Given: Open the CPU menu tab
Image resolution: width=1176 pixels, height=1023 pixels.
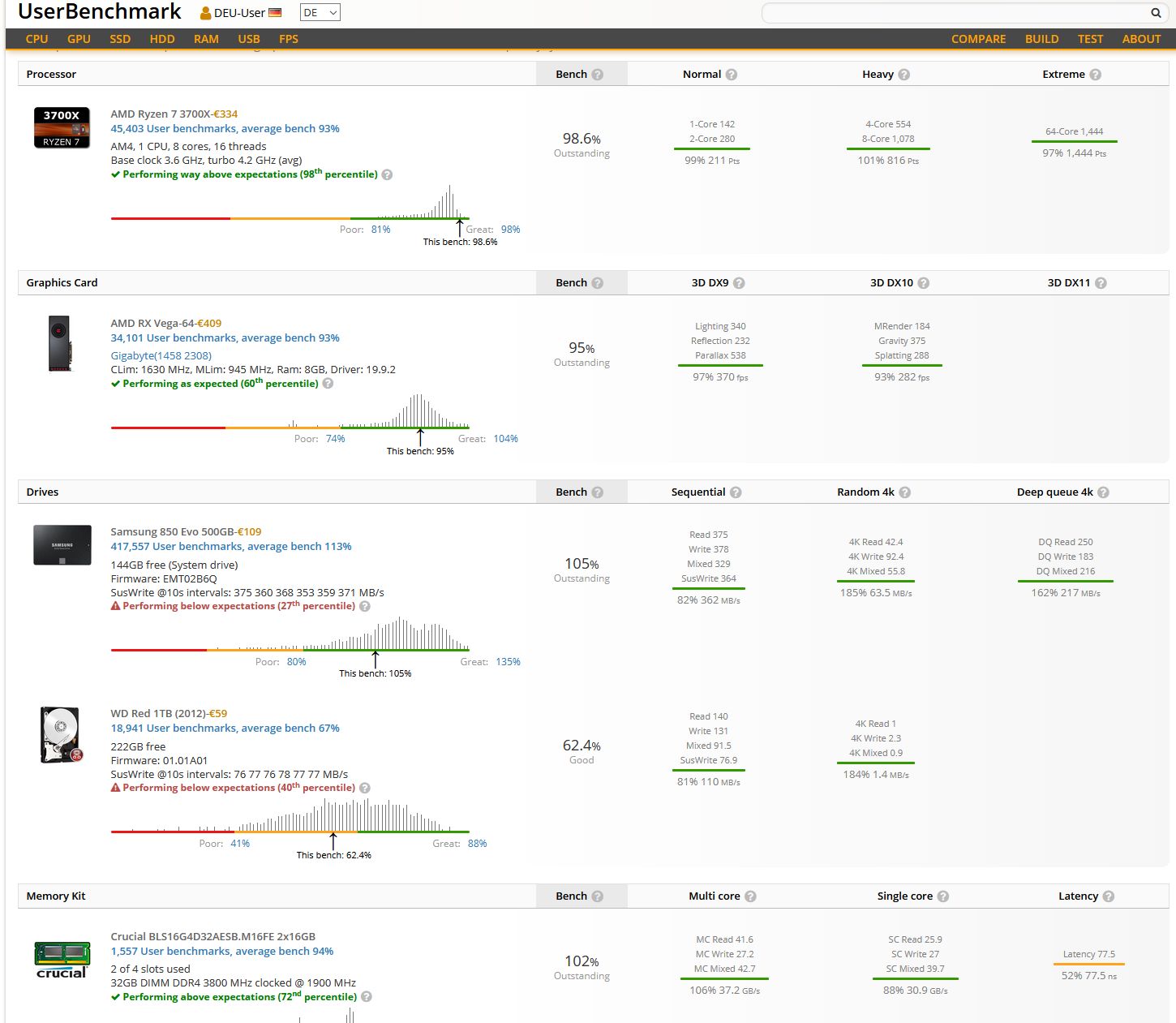Looking at the screenshot, I should pos(36,39).
